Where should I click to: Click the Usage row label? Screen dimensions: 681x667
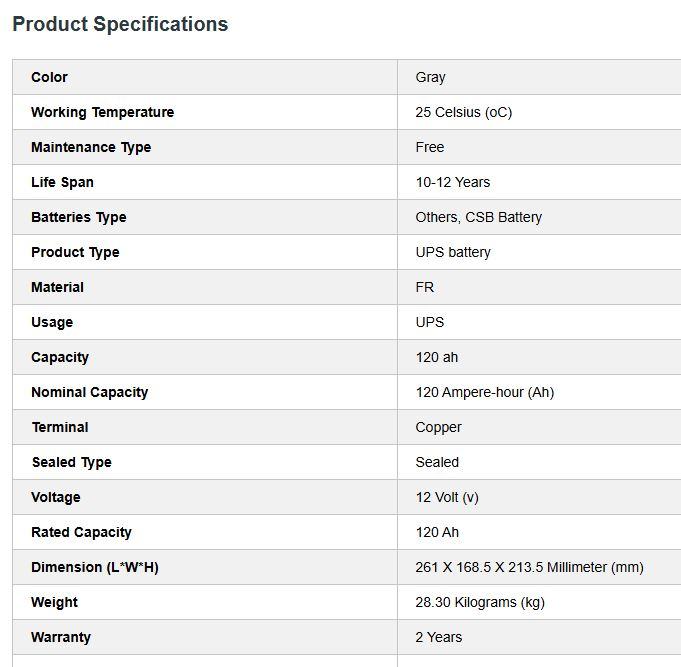52,322
